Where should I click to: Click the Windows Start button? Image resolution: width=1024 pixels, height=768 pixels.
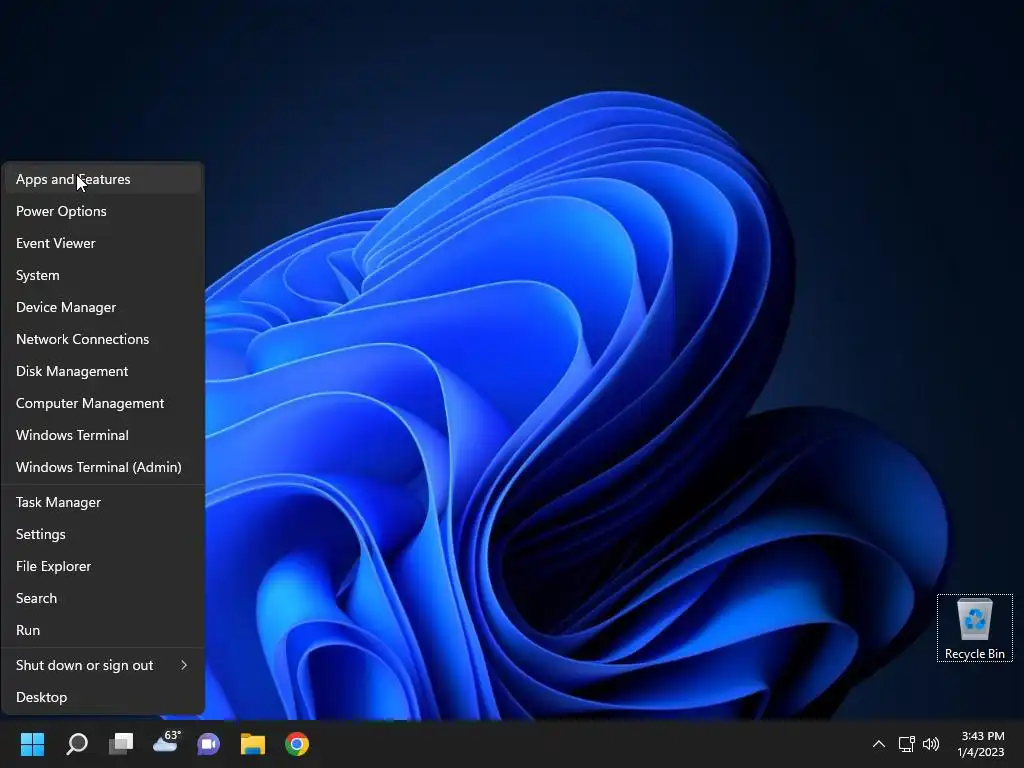(x=32, y=744)
